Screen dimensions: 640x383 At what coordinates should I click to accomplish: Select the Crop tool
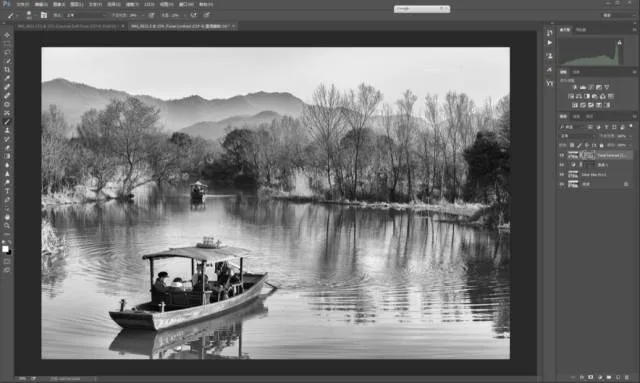tap(7, 69)
